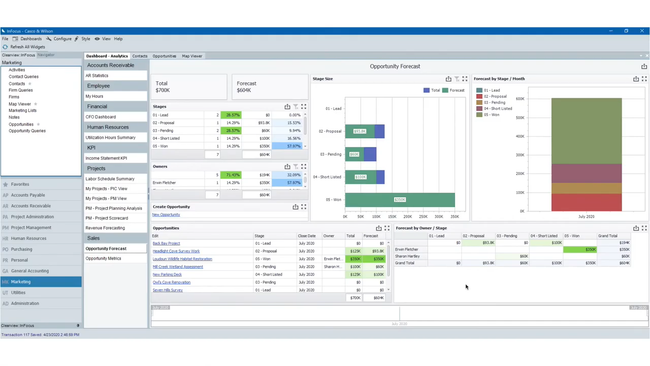Clear filter on the Stage Size chart
The height and width of the screenshot is (366, 650).
[457, 79]
